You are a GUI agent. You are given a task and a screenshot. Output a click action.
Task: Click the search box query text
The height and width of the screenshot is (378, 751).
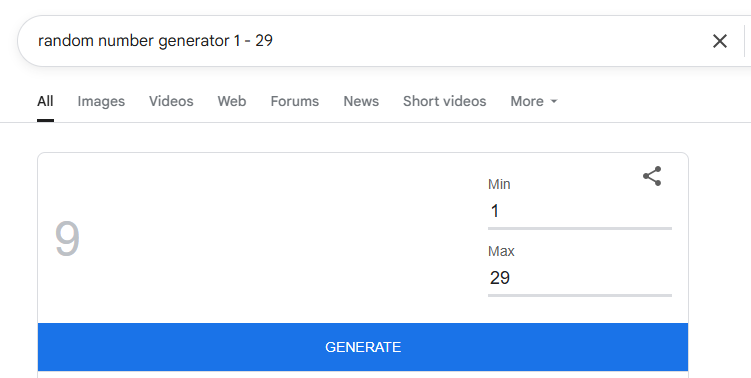point(155,41)
